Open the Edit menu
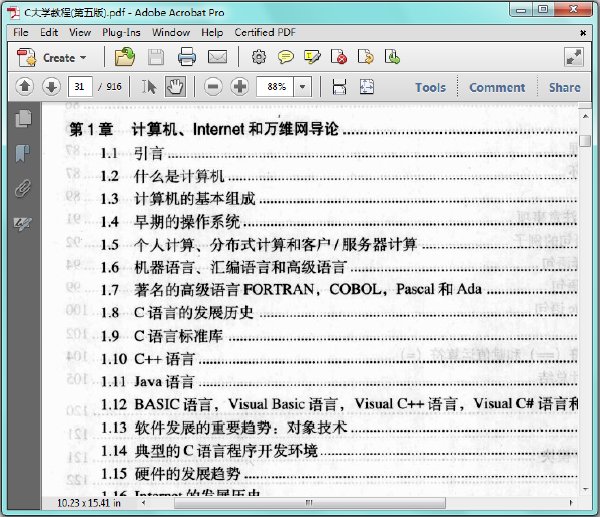This screenshot has width=600, height=517. coord(49,33)
